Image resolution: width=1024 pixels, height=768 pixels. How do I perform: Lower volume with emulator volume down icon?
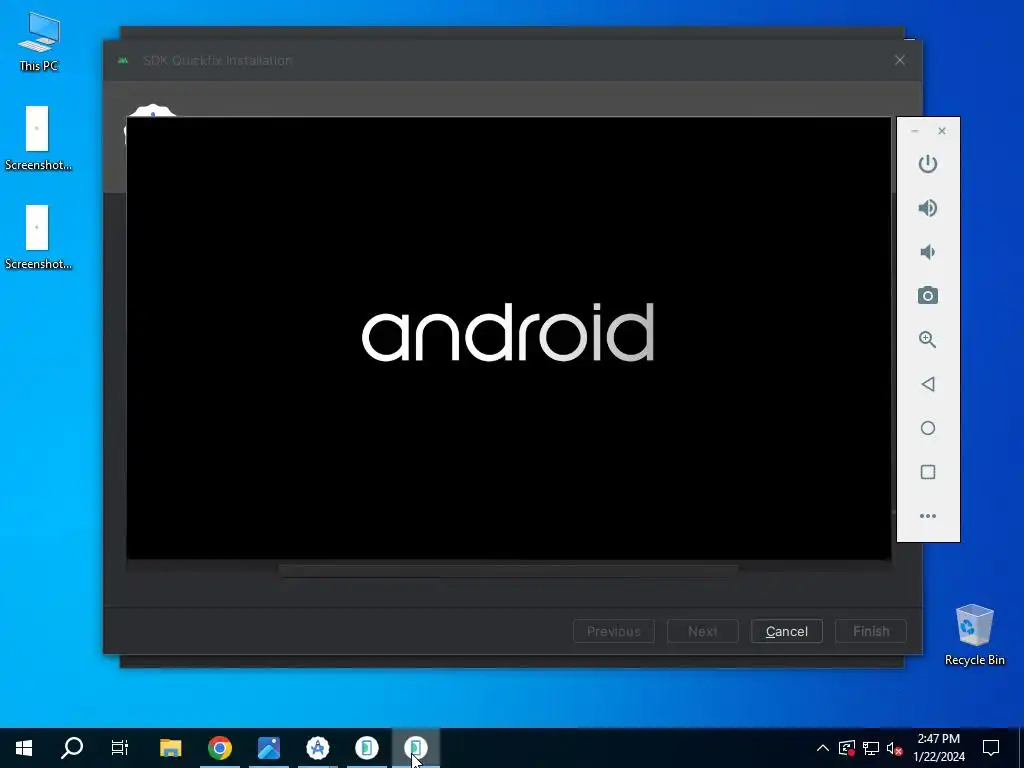coord(927,252)
